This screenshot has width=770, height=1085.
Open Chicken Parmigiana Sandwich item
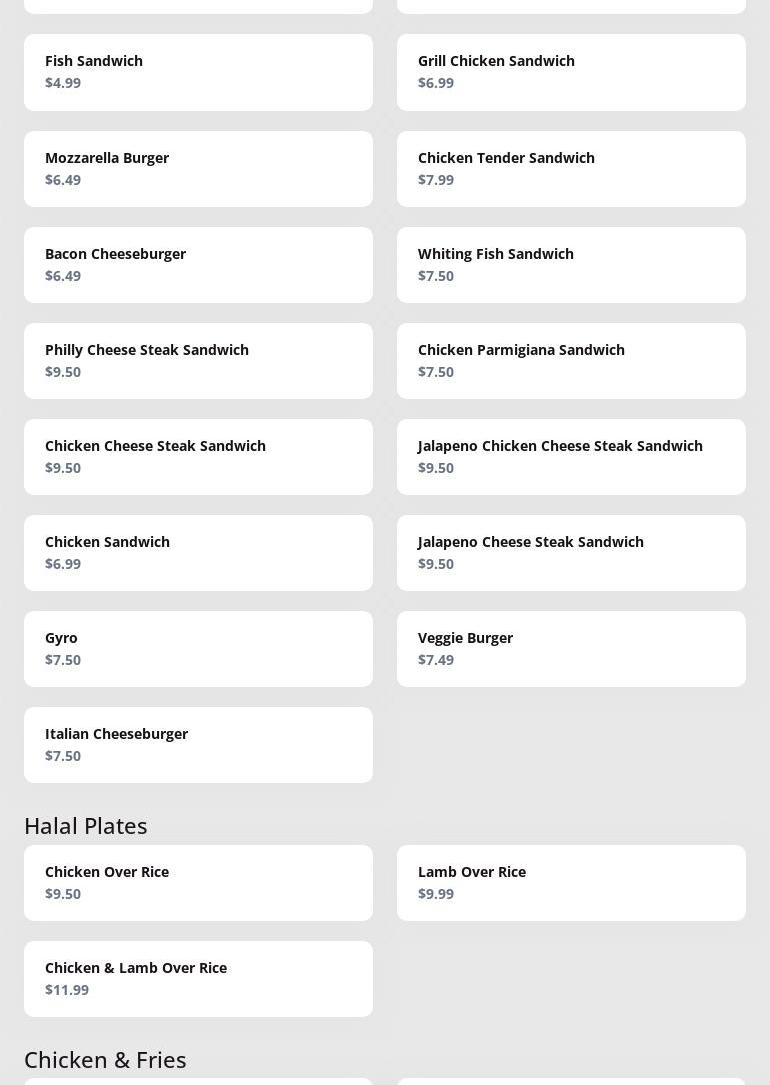(571, 361)
